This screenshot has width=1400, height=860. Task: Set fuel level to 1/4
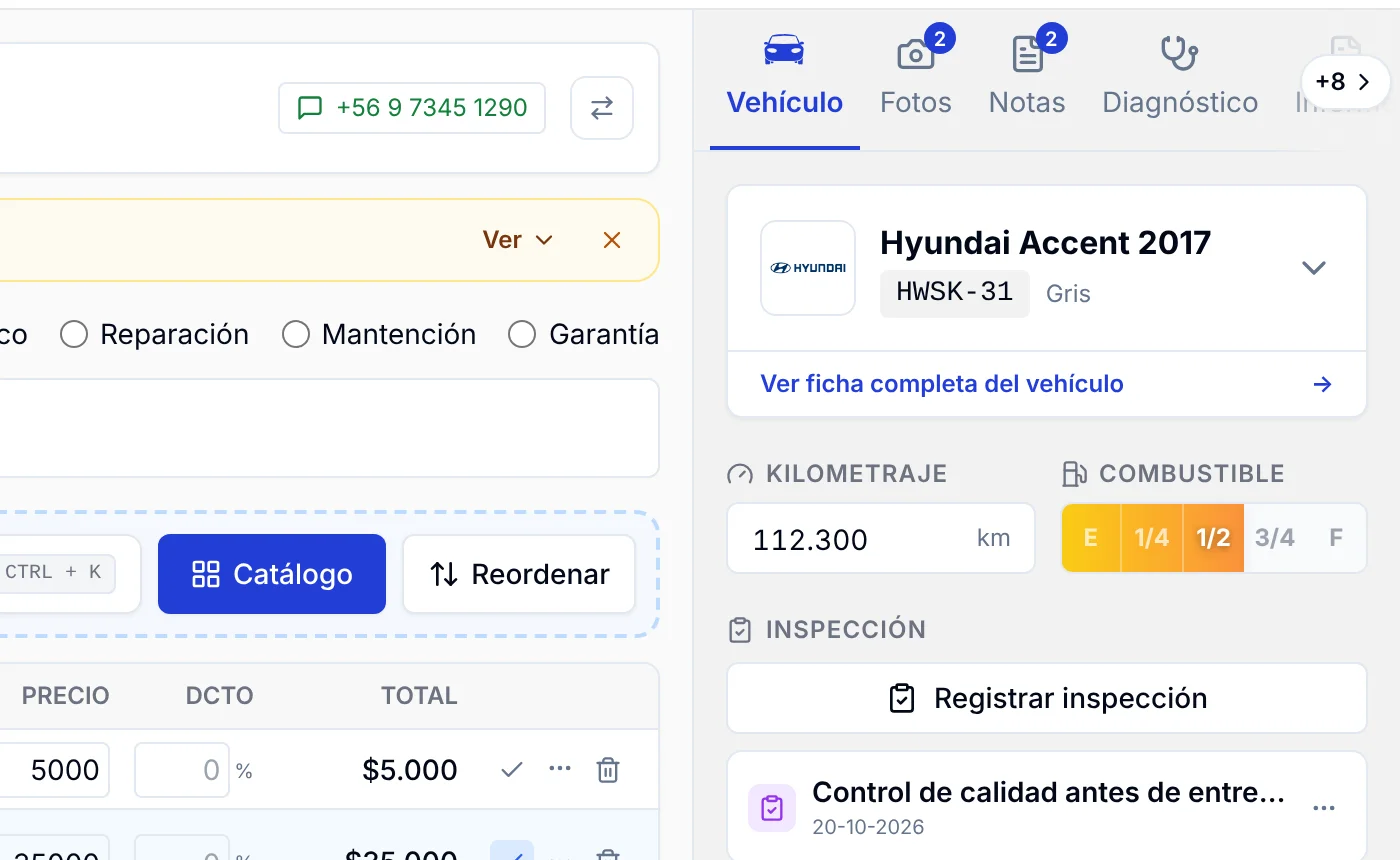tap(1152, 538)
